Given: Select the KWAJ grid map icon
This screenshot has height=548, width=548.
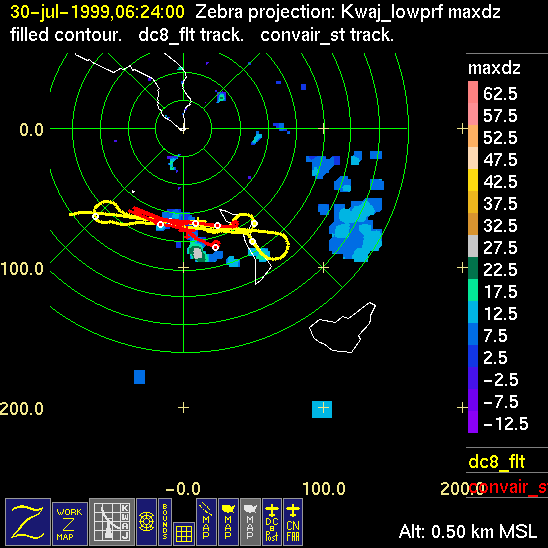Looking at the screenshot, I should (112, 522).
